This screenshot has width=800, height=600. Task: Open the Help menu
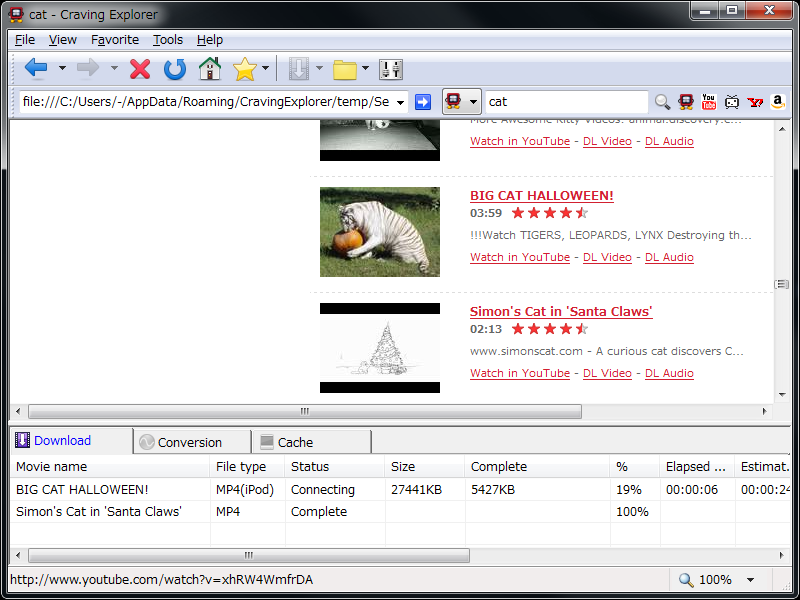click(x=210, y=40)
